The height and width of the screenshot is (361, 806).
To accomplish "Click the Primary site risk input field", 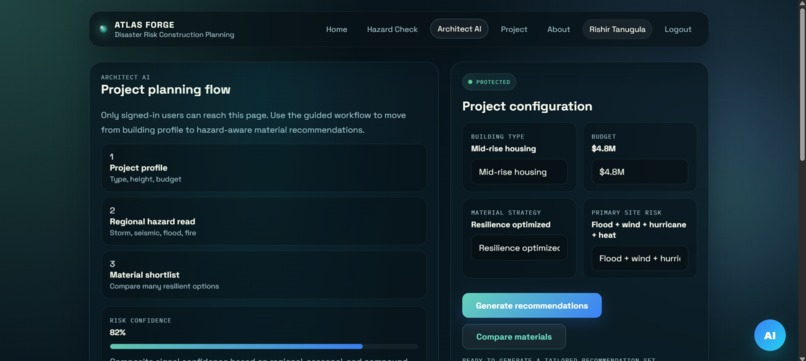I will click(x=639, y=258).
